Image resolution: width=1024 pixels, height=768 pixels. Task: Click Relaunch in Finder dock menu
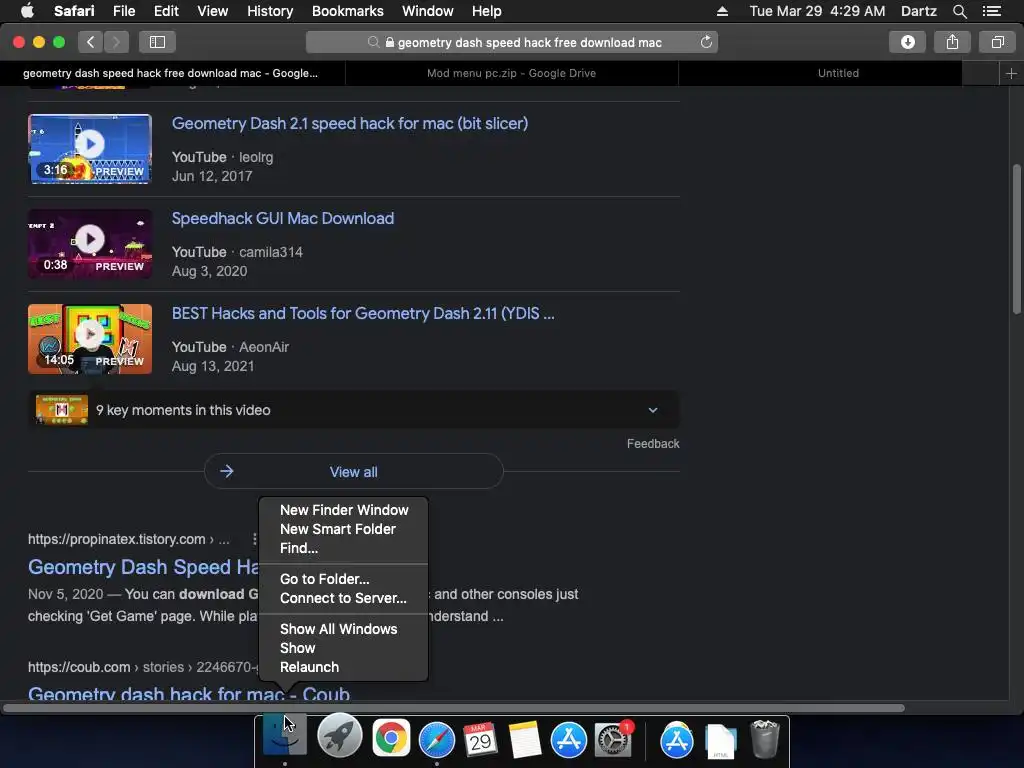(x=344, y=667)
